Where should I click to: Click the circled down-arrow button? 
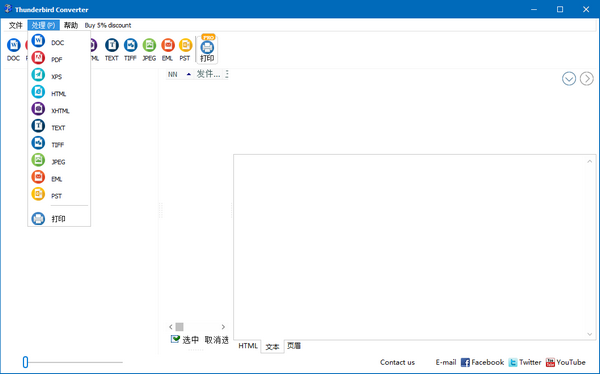coord(569,78)
